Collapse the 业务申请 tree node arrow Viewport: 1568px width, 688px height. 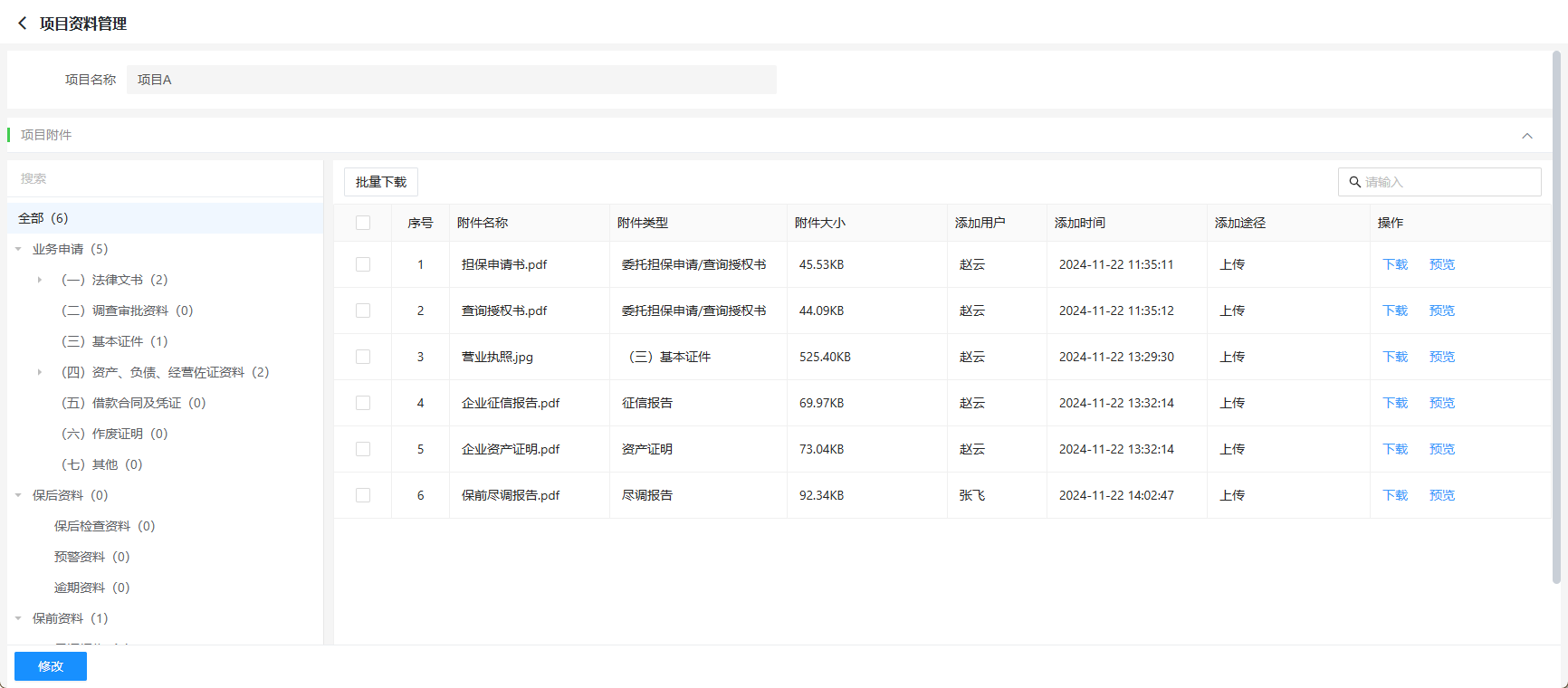(18, 249)
